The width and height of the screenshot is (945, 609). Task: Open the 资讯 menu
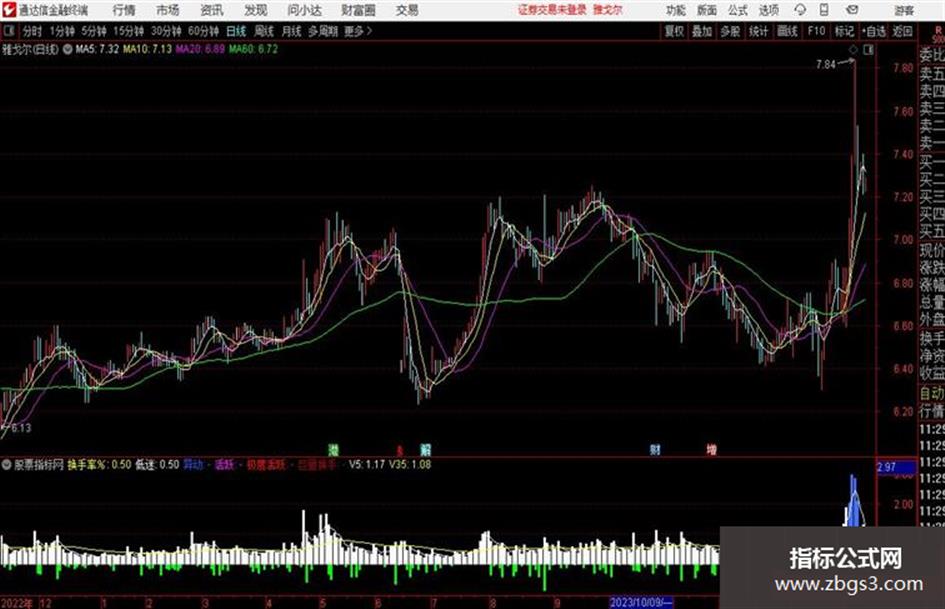(x=212, y=10)
